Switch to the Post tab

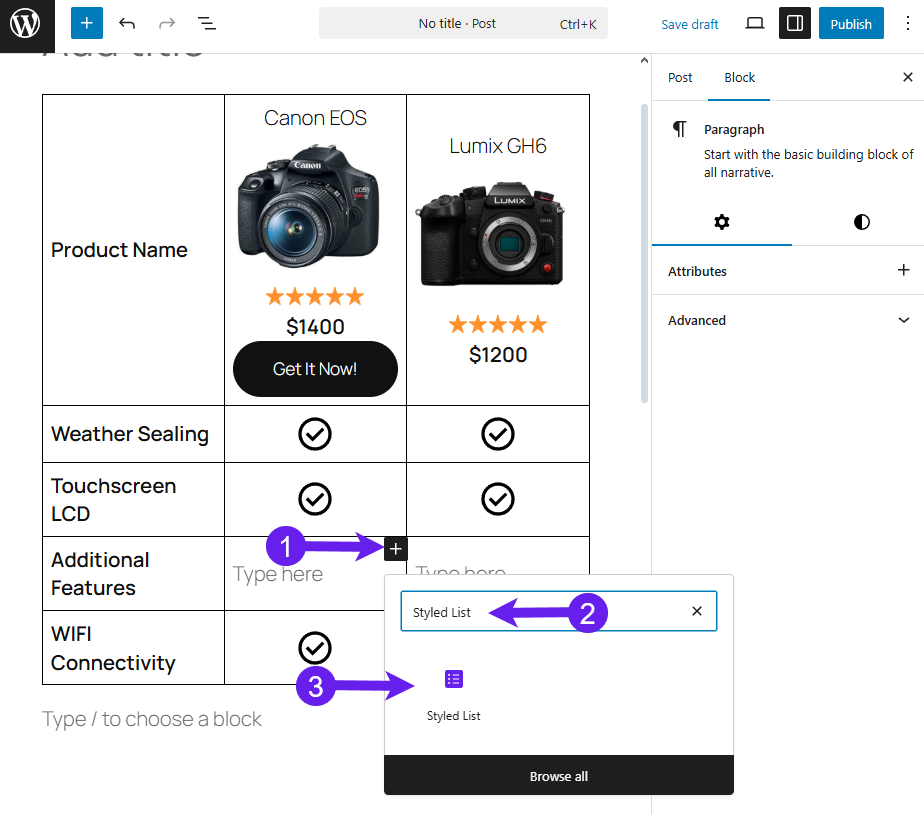(x=680, y=77)
